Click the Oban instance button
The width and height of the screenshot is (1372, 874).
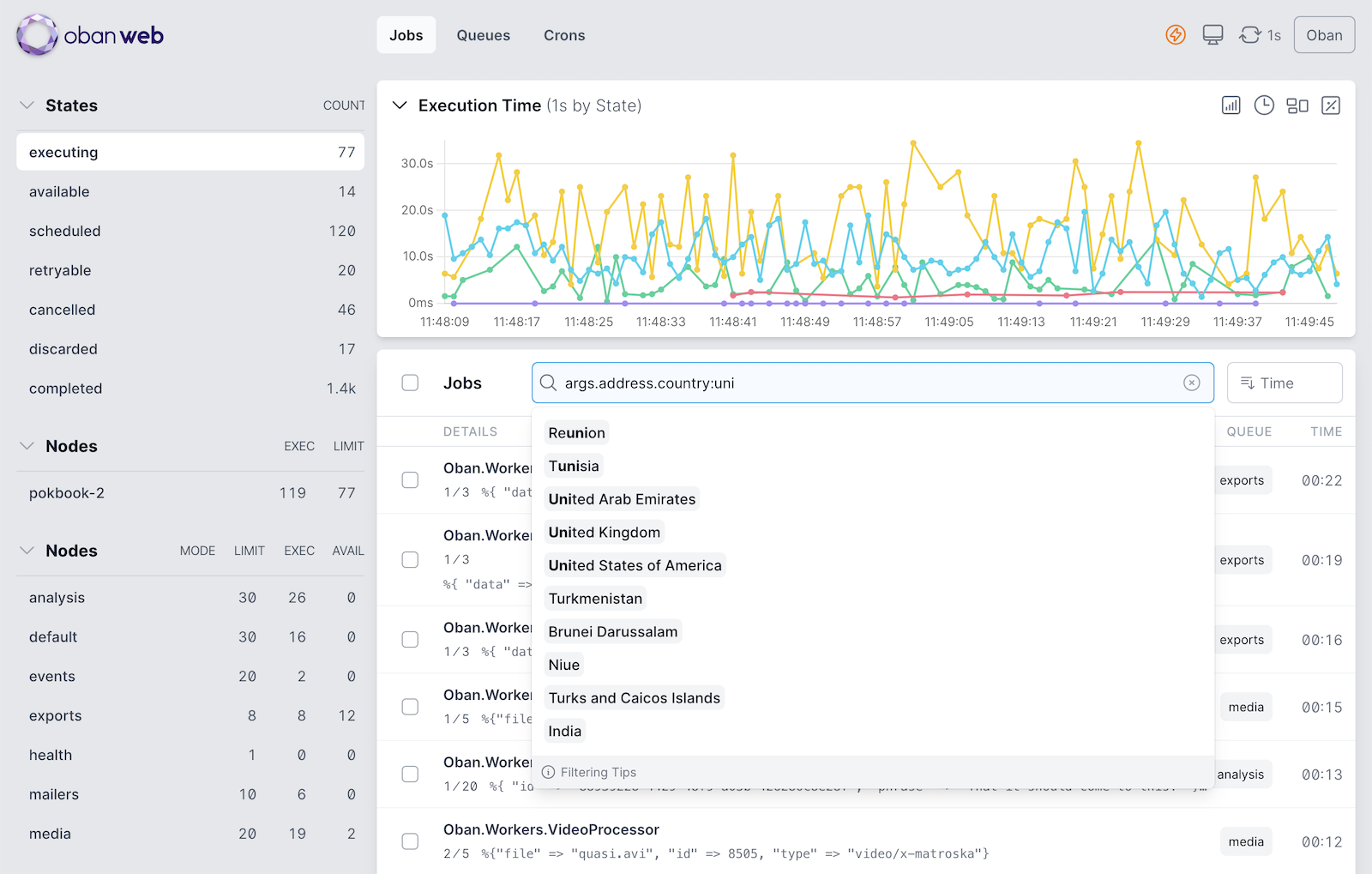click(x=1323, y=35)
